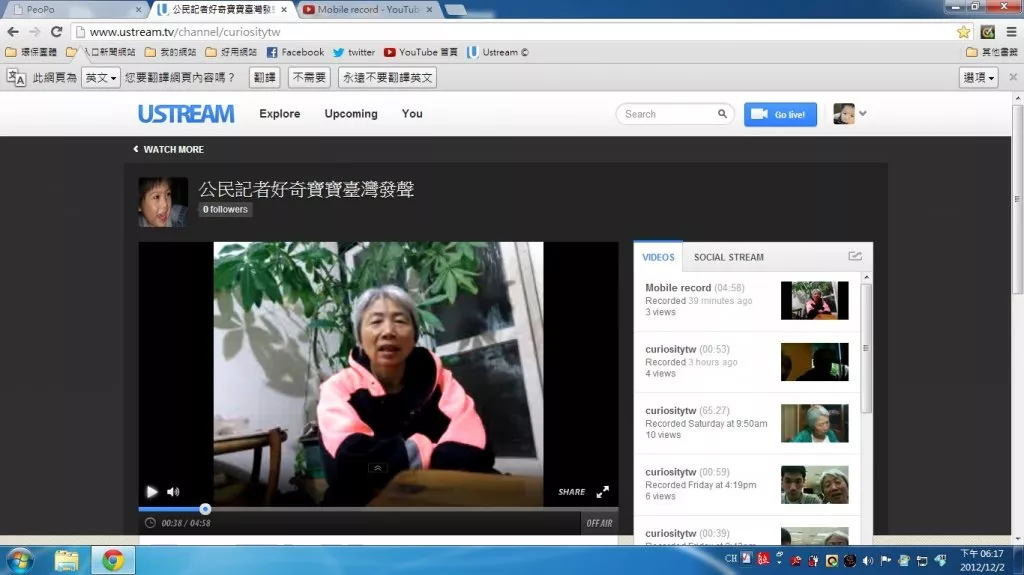The width and height of the screenshot is (1024, 575).
Task: Click 永遠不要翻譯英文 button
Action: pyautogui.click(x=387, y=78)
